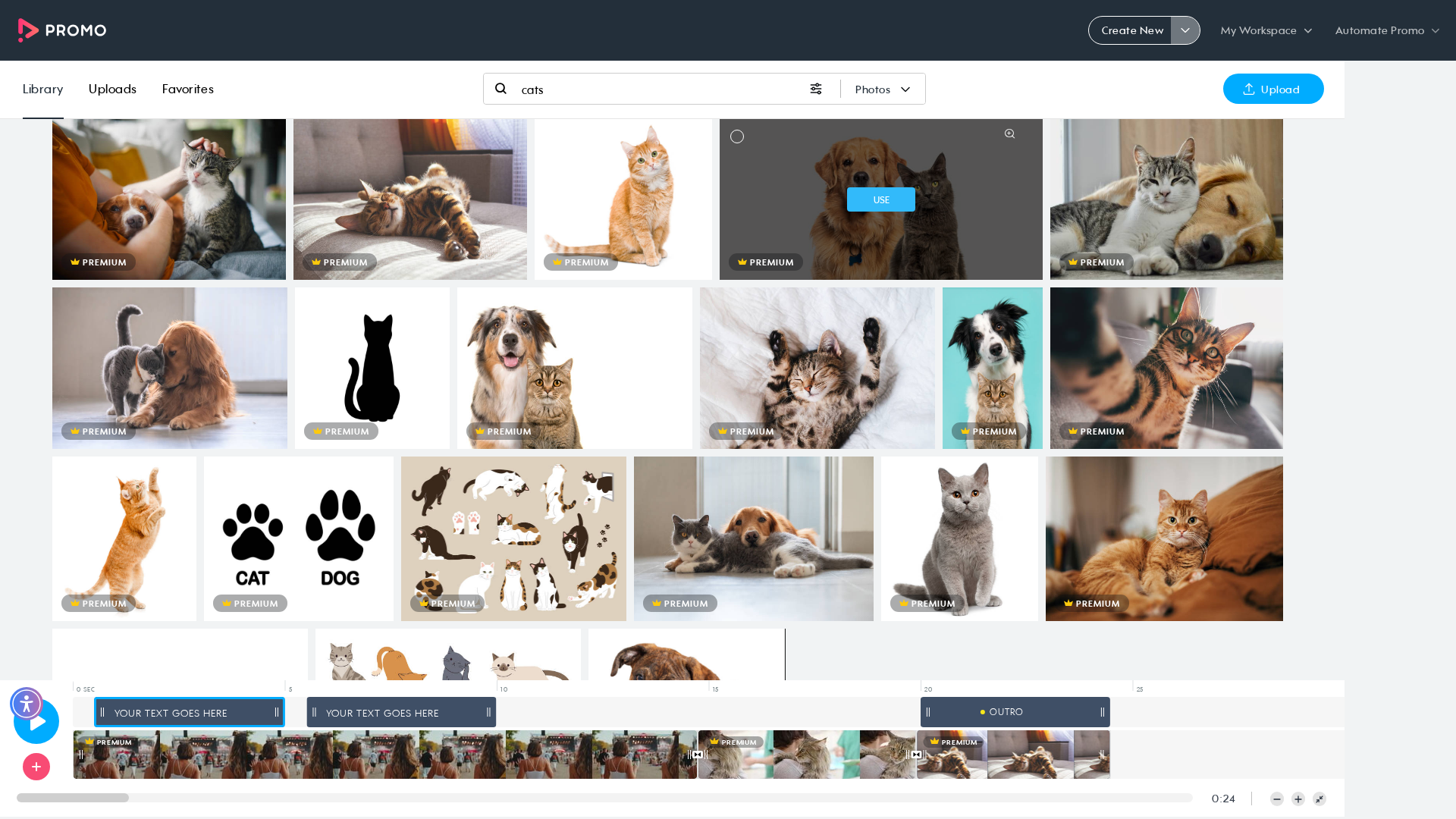Image resolution: width=1456 pixels, height=819 pixels.
Task: Click the magnifying glass search icon
Action: tap(500, 89)
